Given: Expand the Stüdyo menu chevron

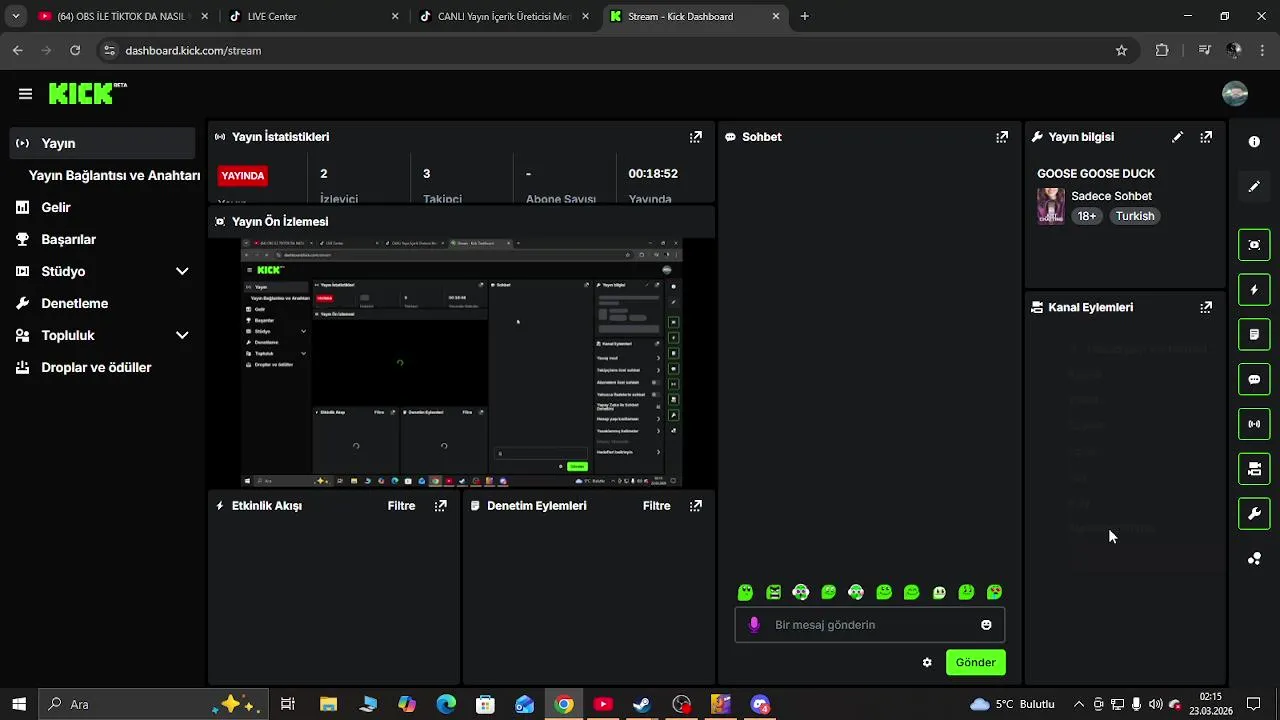Looking at the screenshot, I should point(182,271).
